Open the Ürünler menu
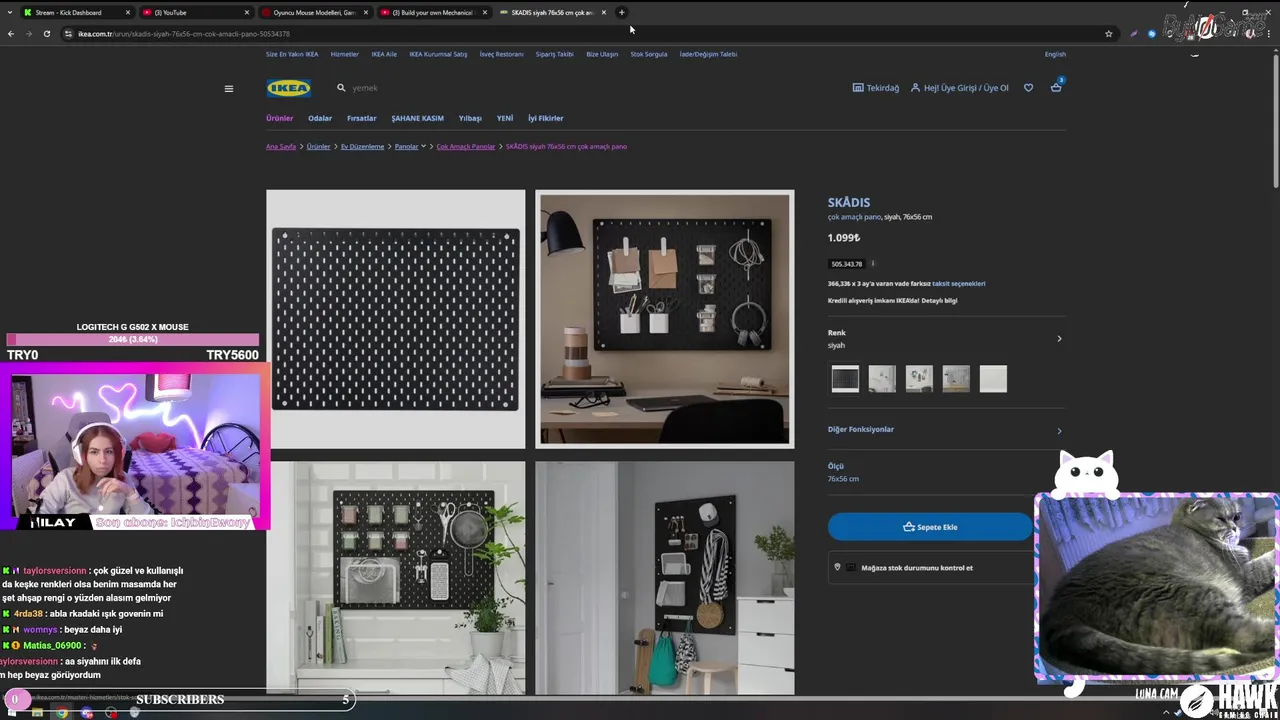 (280, 118)
